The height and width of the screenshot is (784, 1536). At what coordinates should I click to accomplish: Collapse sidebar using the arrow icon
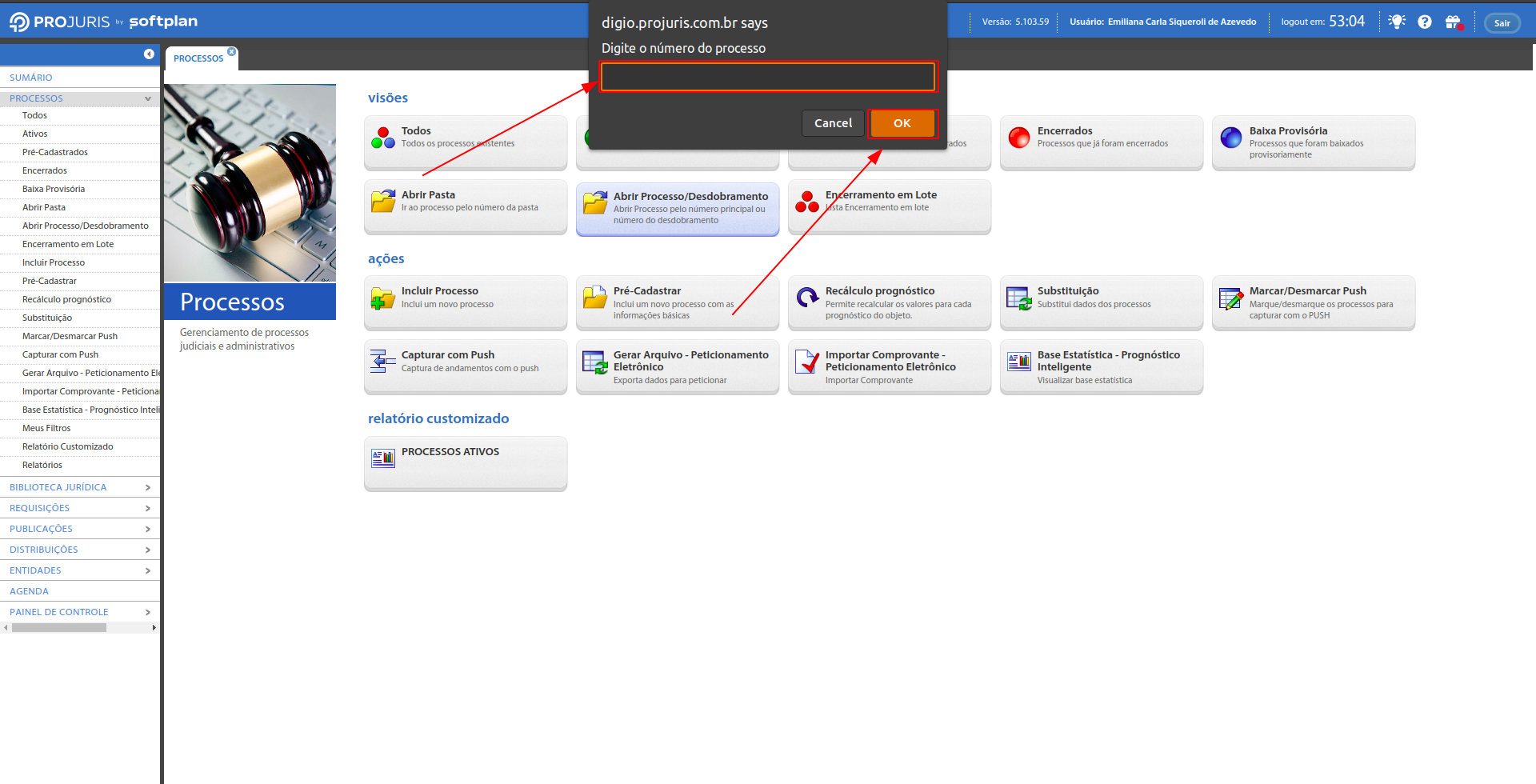click(149, 54)
